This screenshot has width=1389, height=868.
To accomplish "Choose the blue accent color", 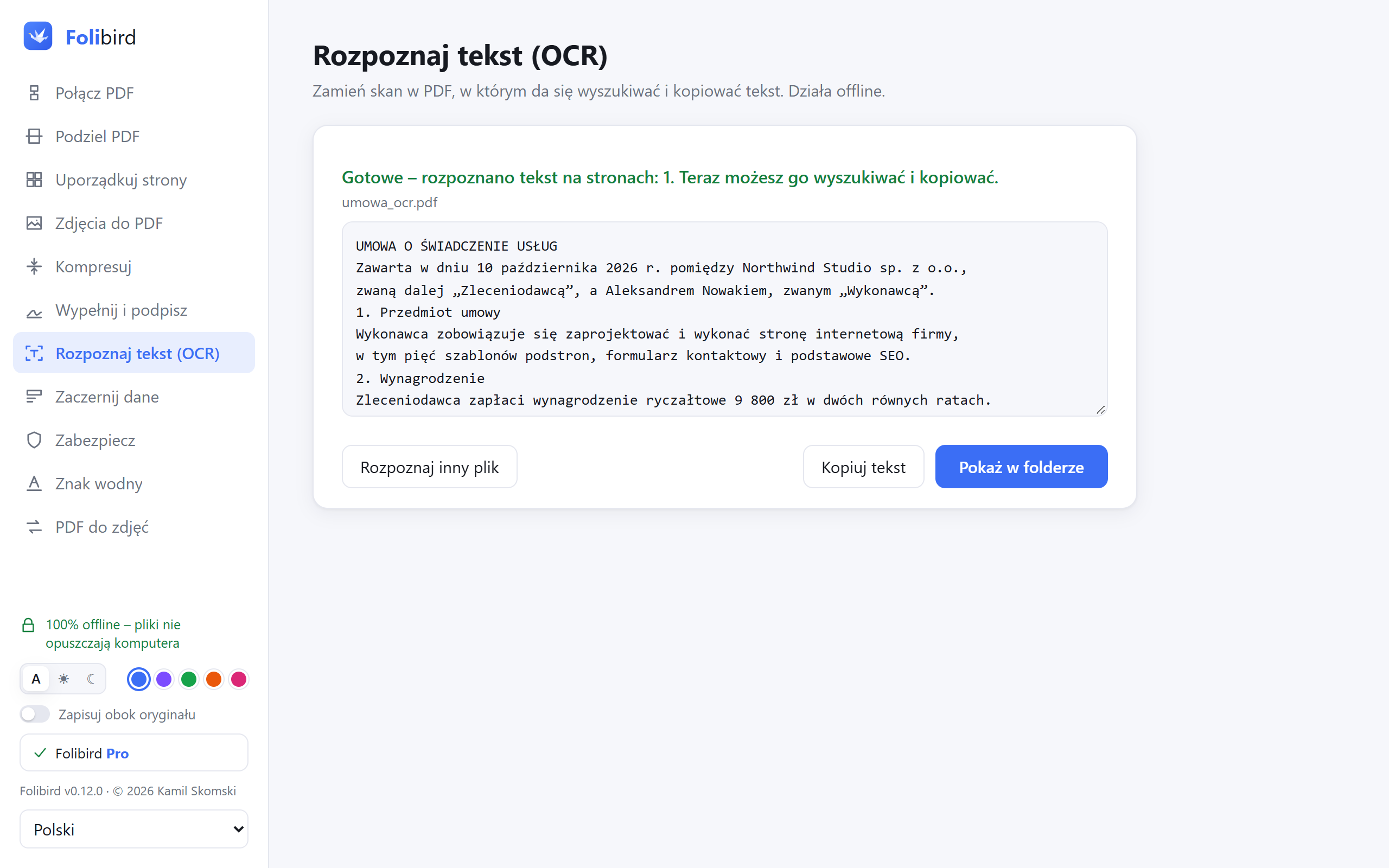I will [x=138, y=679].
